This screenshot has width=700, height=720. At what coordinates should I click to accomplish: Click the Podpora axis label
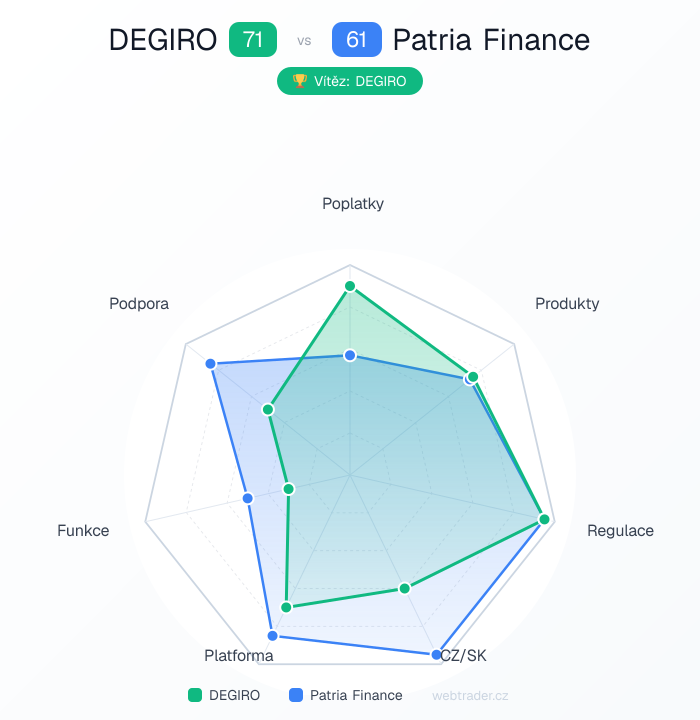point(139,304)
